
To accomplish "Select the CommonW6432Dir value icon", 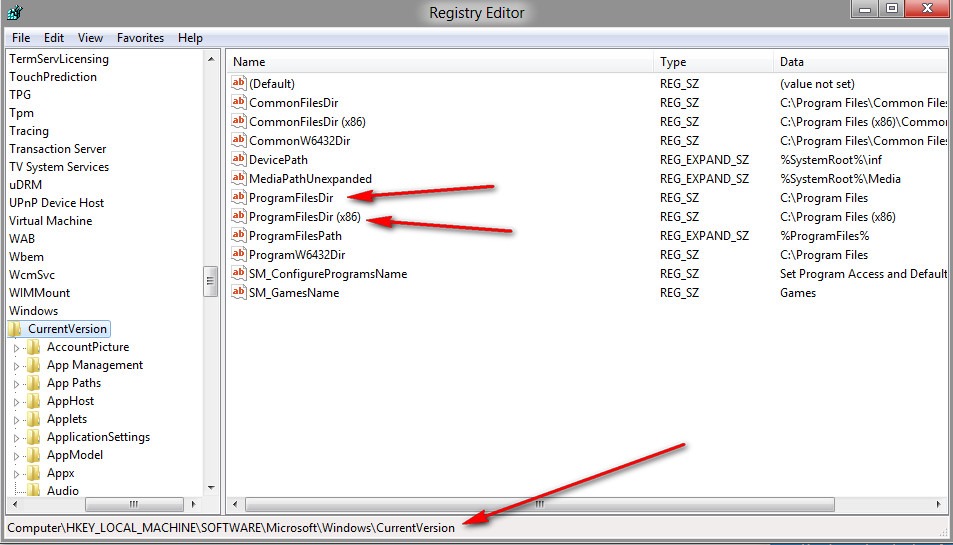I will 238,140.
